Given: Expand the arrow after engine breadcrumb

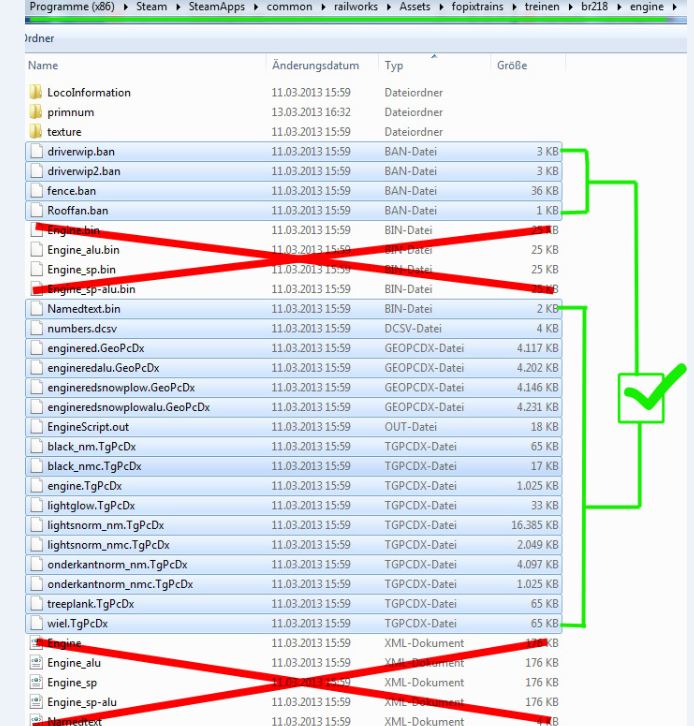Looking at the screenshot, I should pos(675,7).
